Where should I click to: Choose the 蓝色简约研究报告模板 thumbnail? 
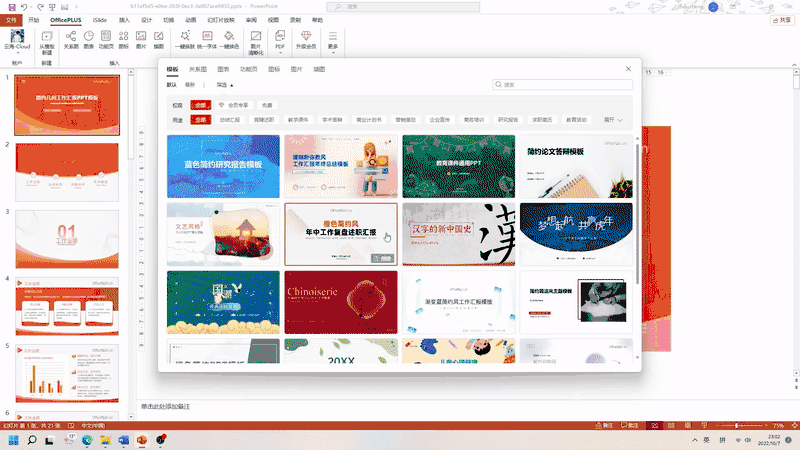(223, 166)
